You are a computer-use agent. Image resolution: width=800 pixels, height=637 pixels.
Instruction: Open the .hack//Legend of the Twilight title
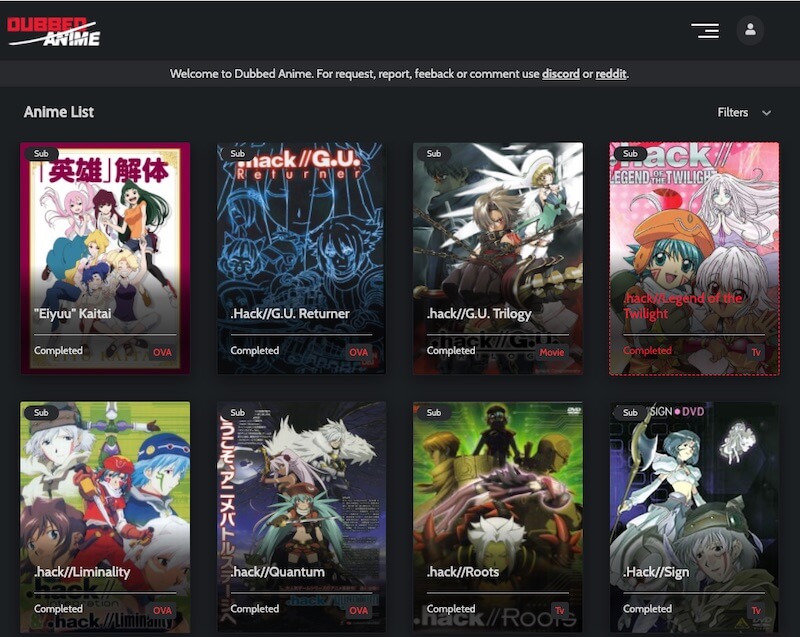(683, 305)
